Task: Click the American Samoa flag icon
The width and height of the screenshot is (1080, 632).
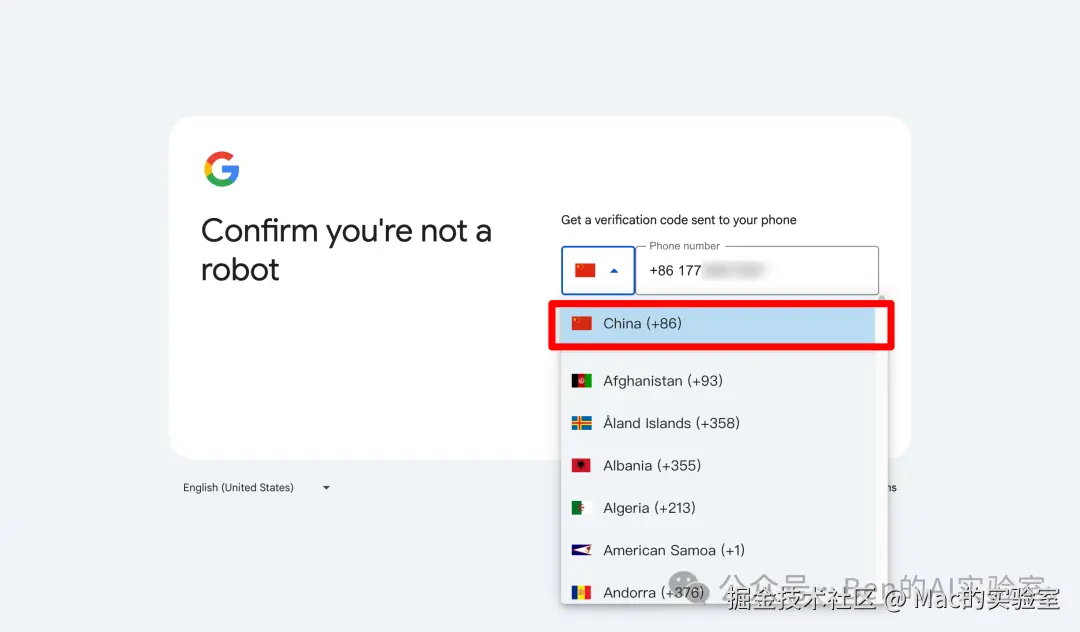Action: pos(581,550)
